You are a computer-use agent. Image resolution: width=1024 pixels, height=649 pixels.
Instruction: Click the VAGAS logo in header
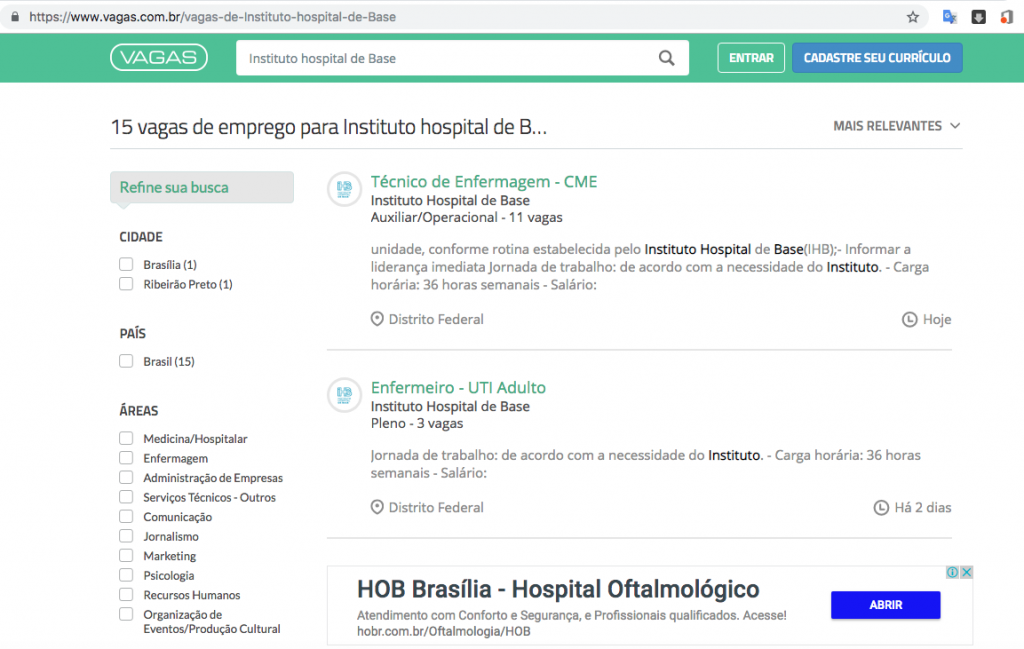tap(159, 58)
